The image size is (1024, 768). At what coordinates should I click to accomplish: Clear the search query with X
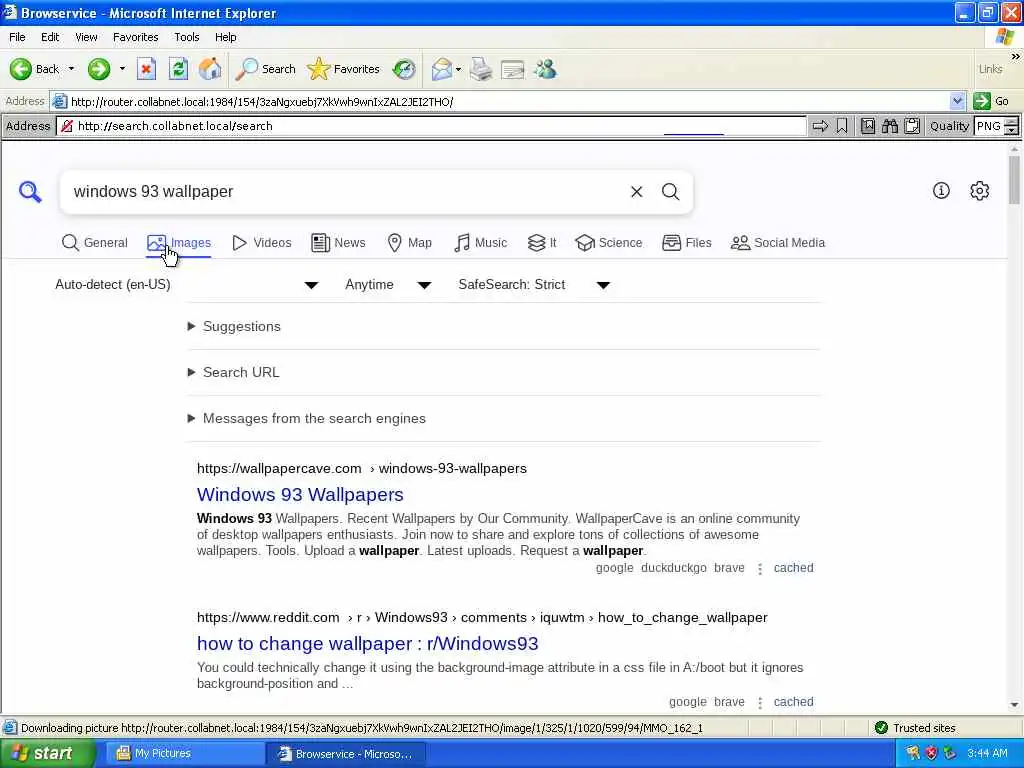pyautogui.click(x=637, y=191)
